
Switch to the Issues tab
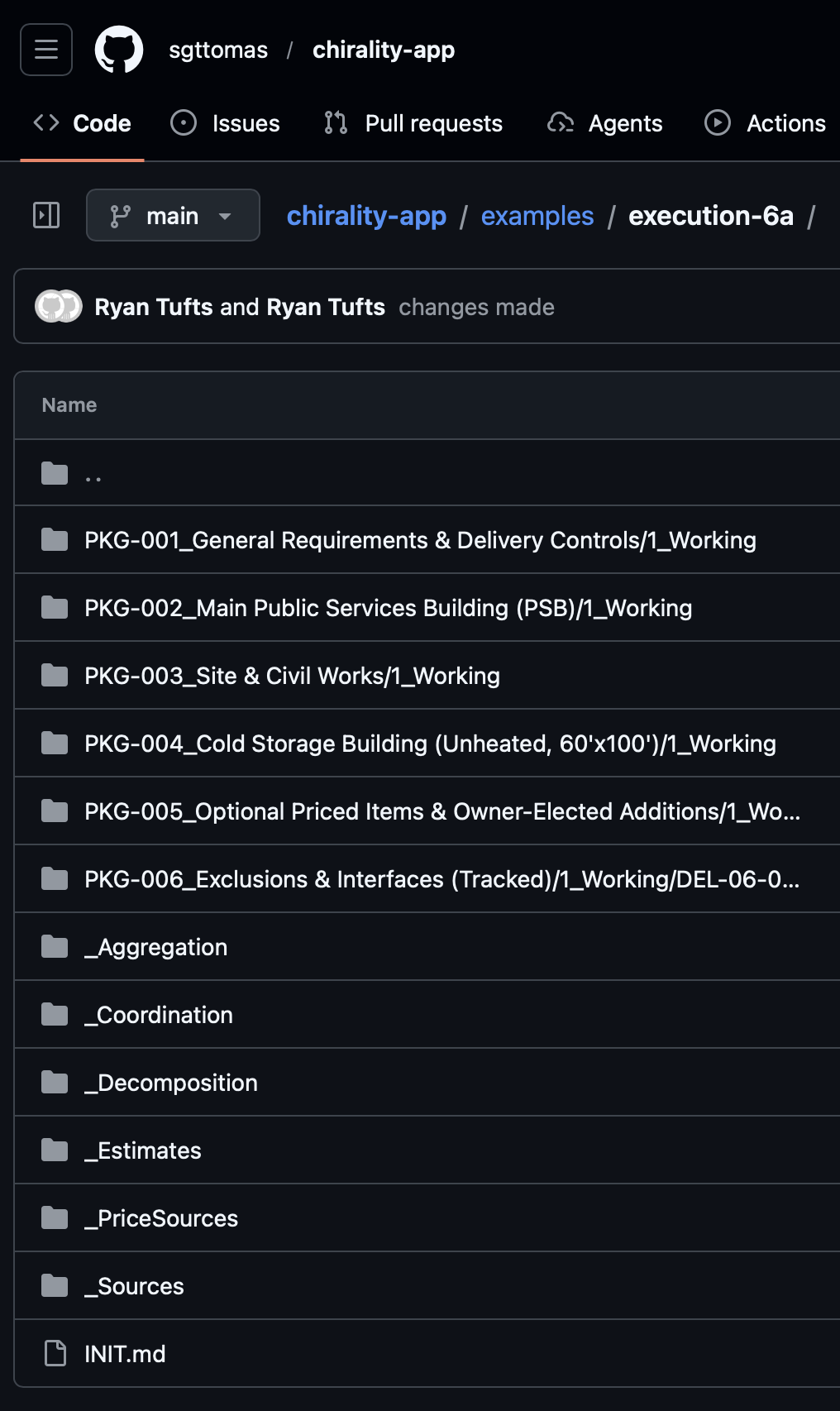(225, 123)
